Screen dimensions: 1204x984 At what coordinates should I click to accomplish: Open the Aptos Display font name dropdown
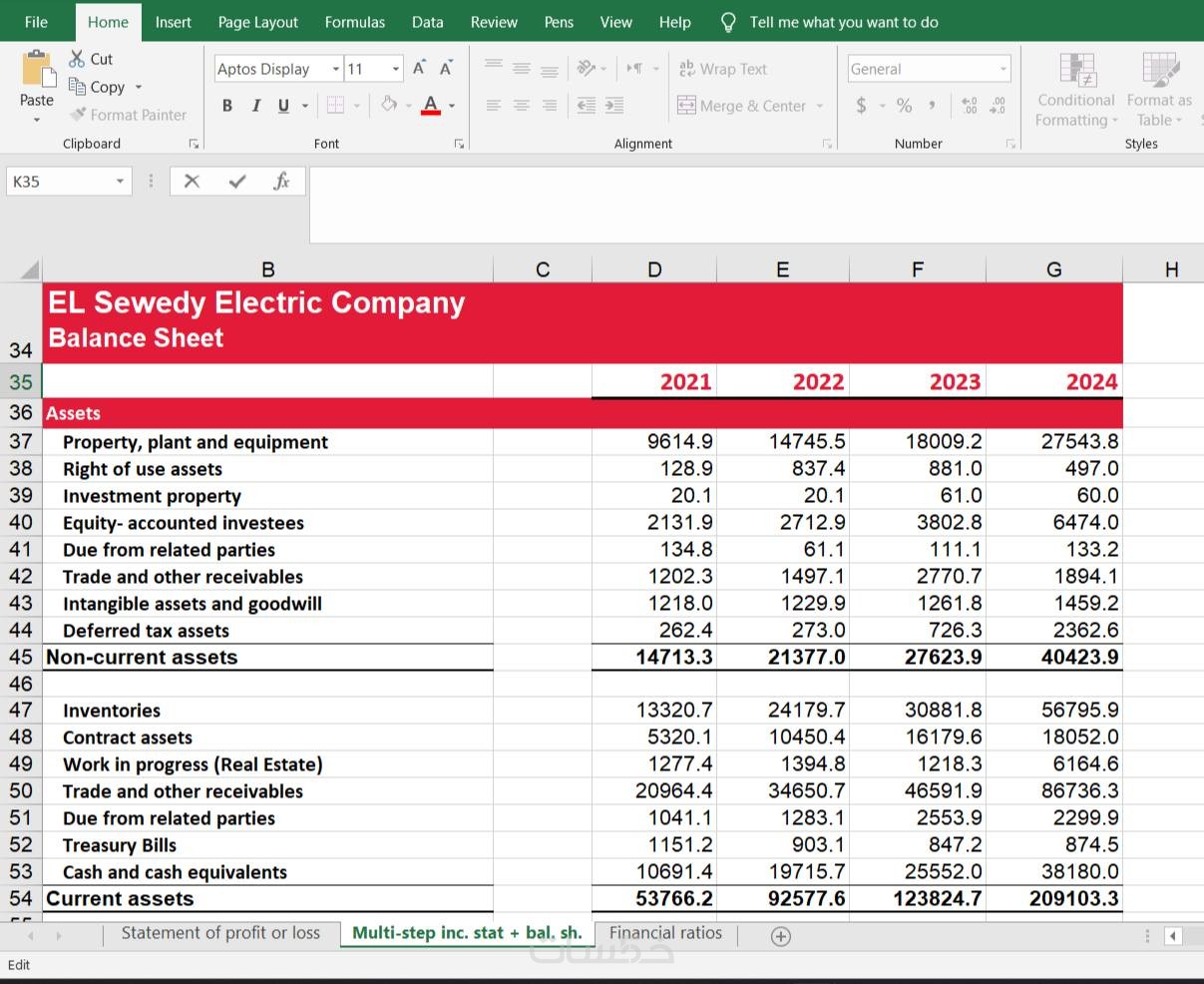click(x=335, y=69)
